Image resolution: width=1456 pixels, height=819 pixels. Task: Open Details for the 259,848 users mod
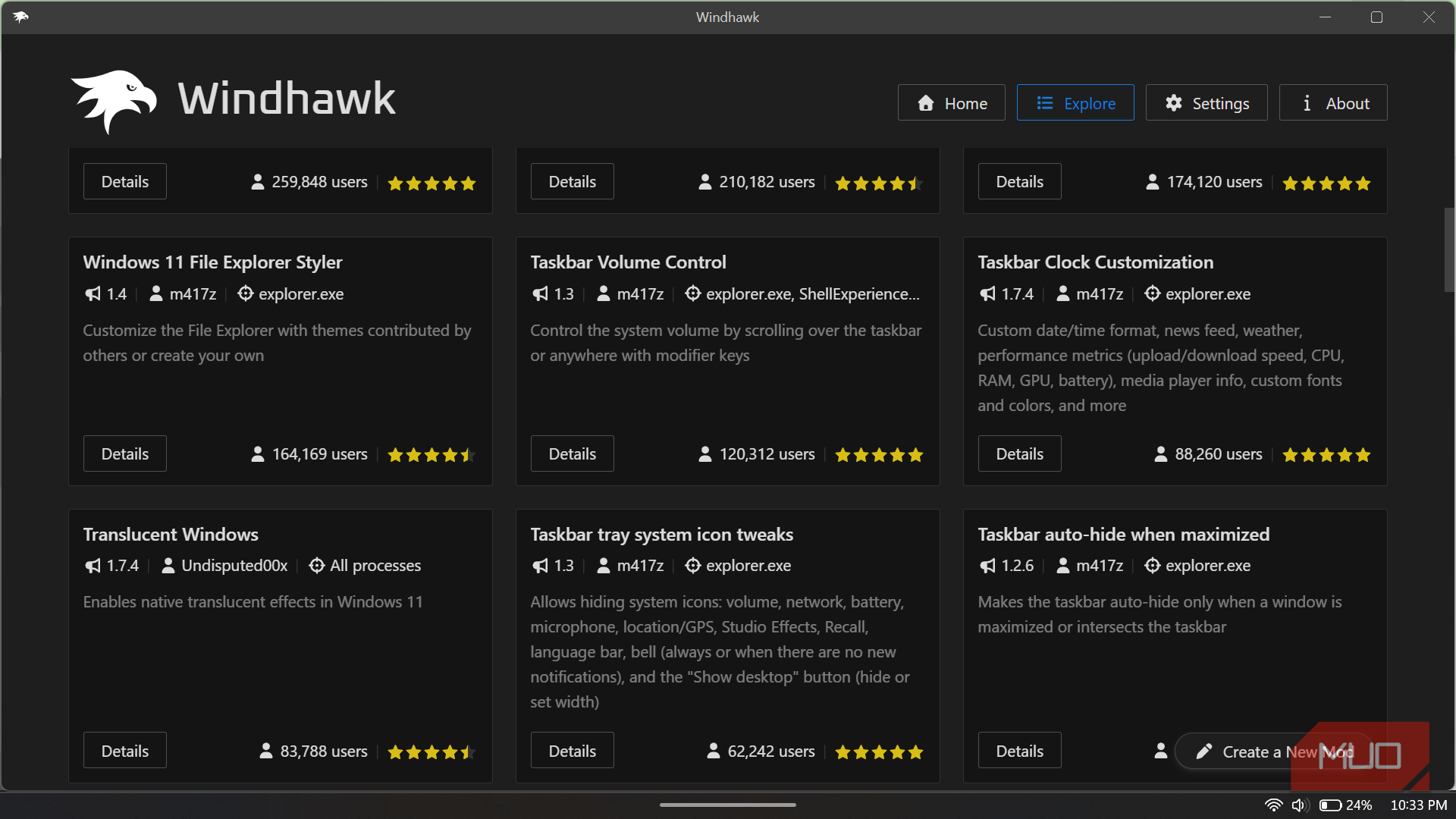[x=125, y=181]
